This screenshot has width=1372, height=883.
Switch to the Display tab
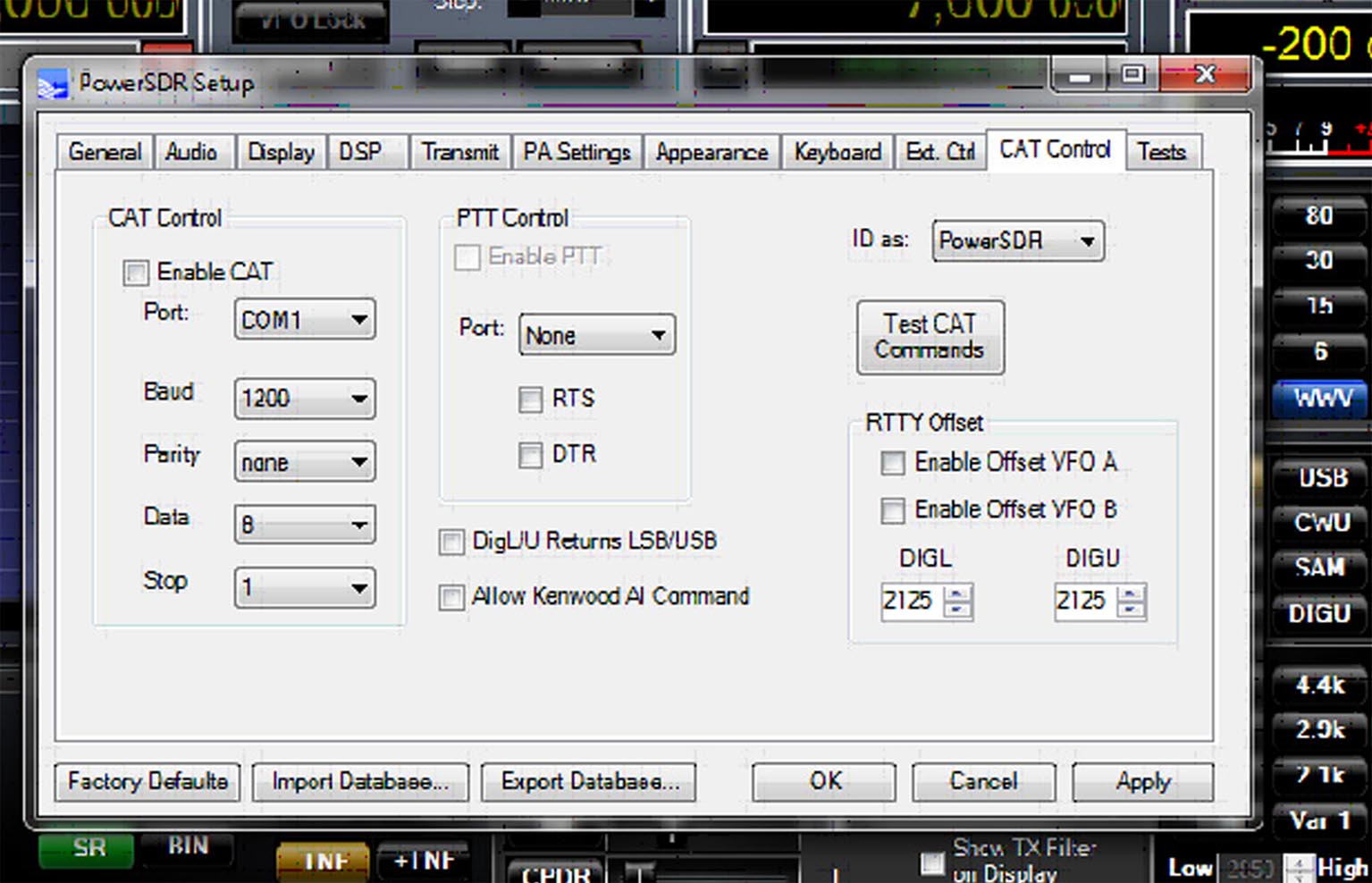click(281, 152)
